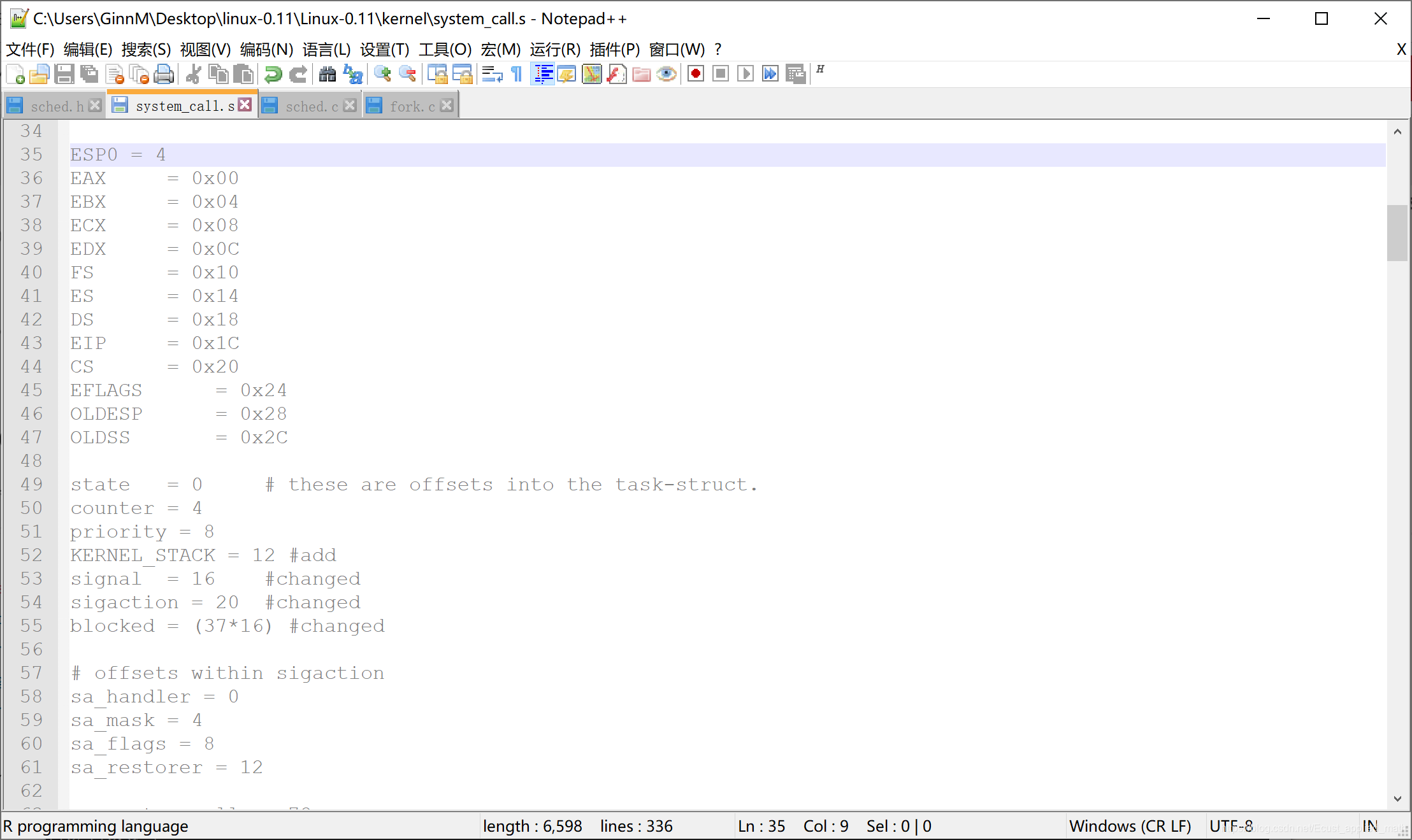Open the 语言(L) language menu
Screen dimensions: 1412x840
[x=326, y=49]
